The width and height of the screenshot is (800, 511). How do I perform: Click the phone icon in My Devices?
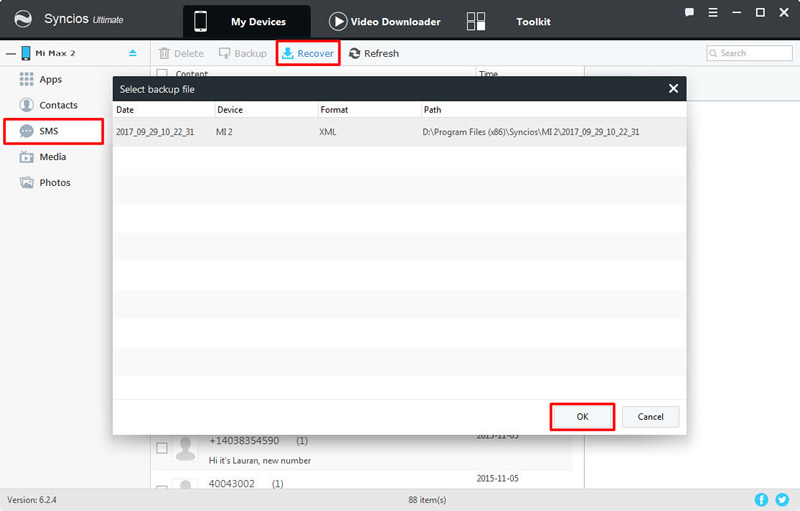tap(201, 21)
